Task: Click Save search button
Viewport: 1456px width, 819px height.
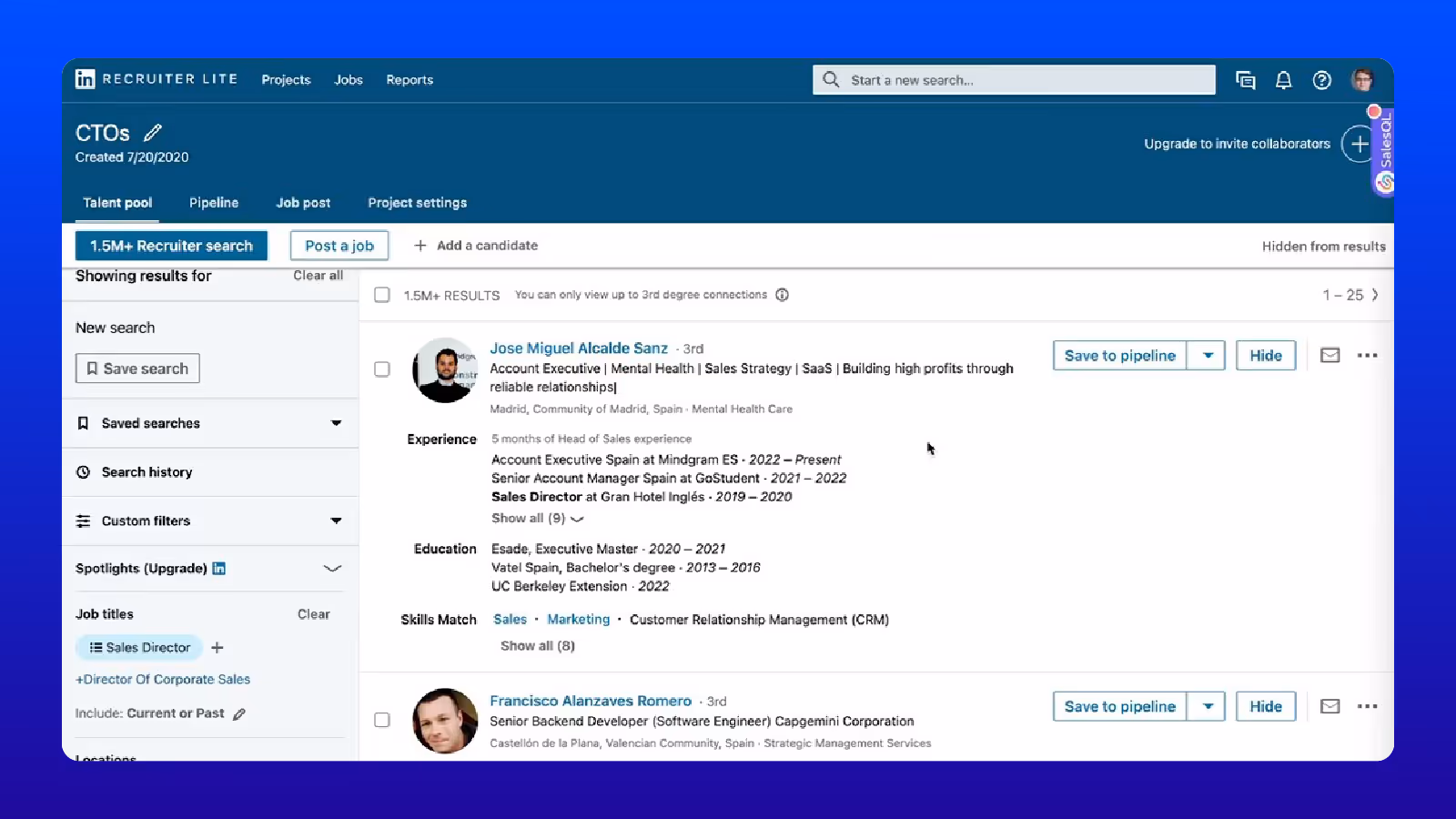Action: [137, 369]
